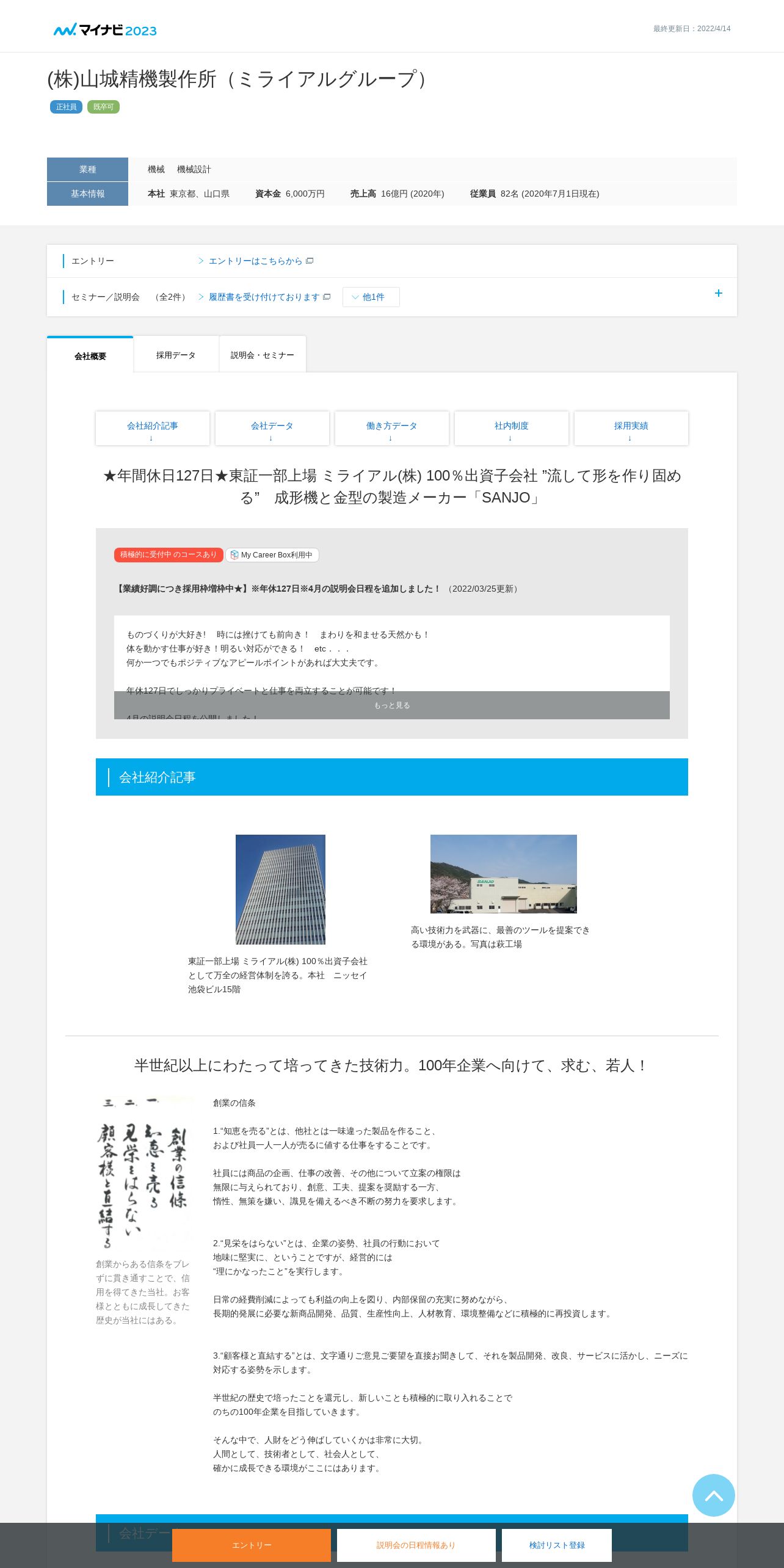This screenshot has width=784, height=1568.
Task: Click the 売上高 16億円 (2020年) value
Action: (x=397, y=194)
